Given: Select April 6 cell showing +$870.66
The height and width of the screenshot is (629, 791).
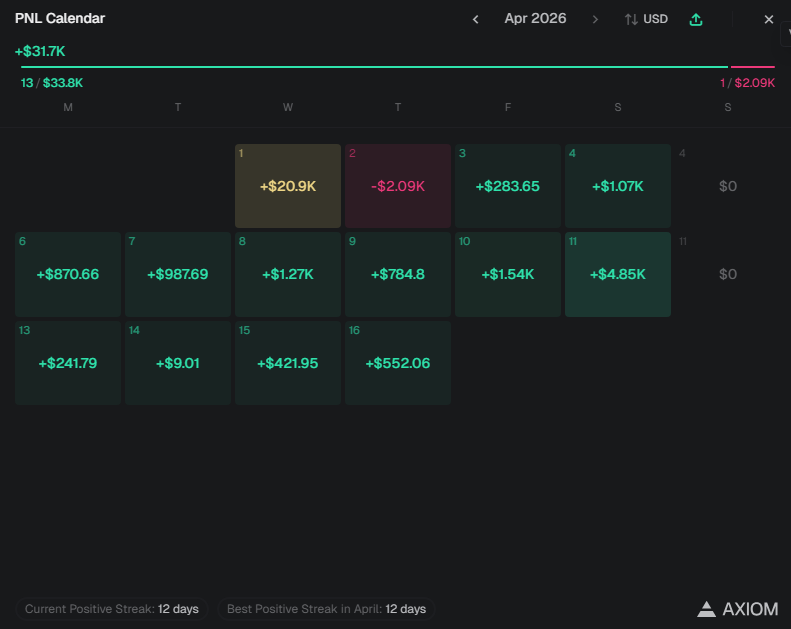Looking at the screenshot, I should tap(68, 274).
